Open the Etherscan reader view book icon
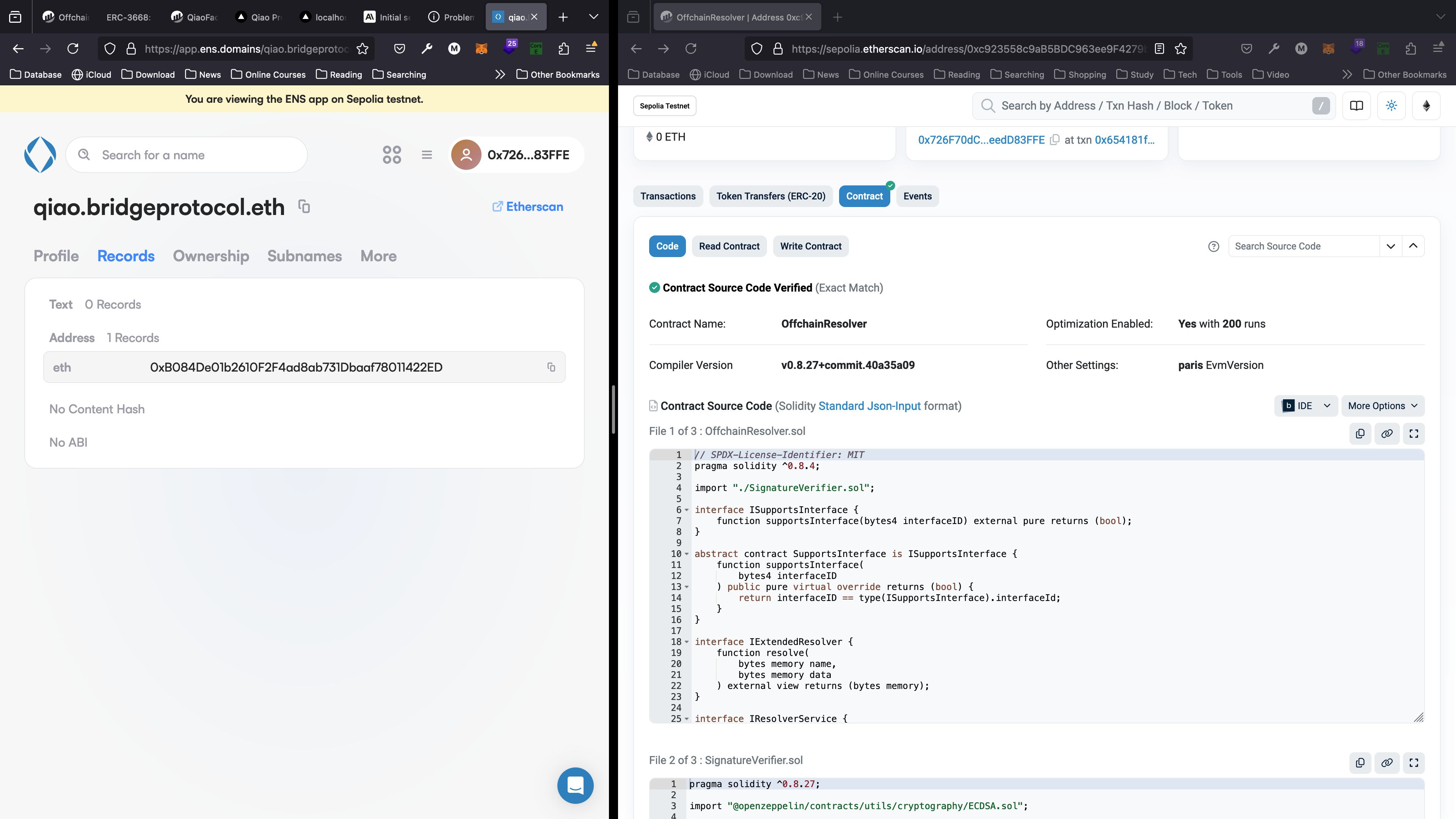The image size is (1456, 819). [x=1357, y=106]
